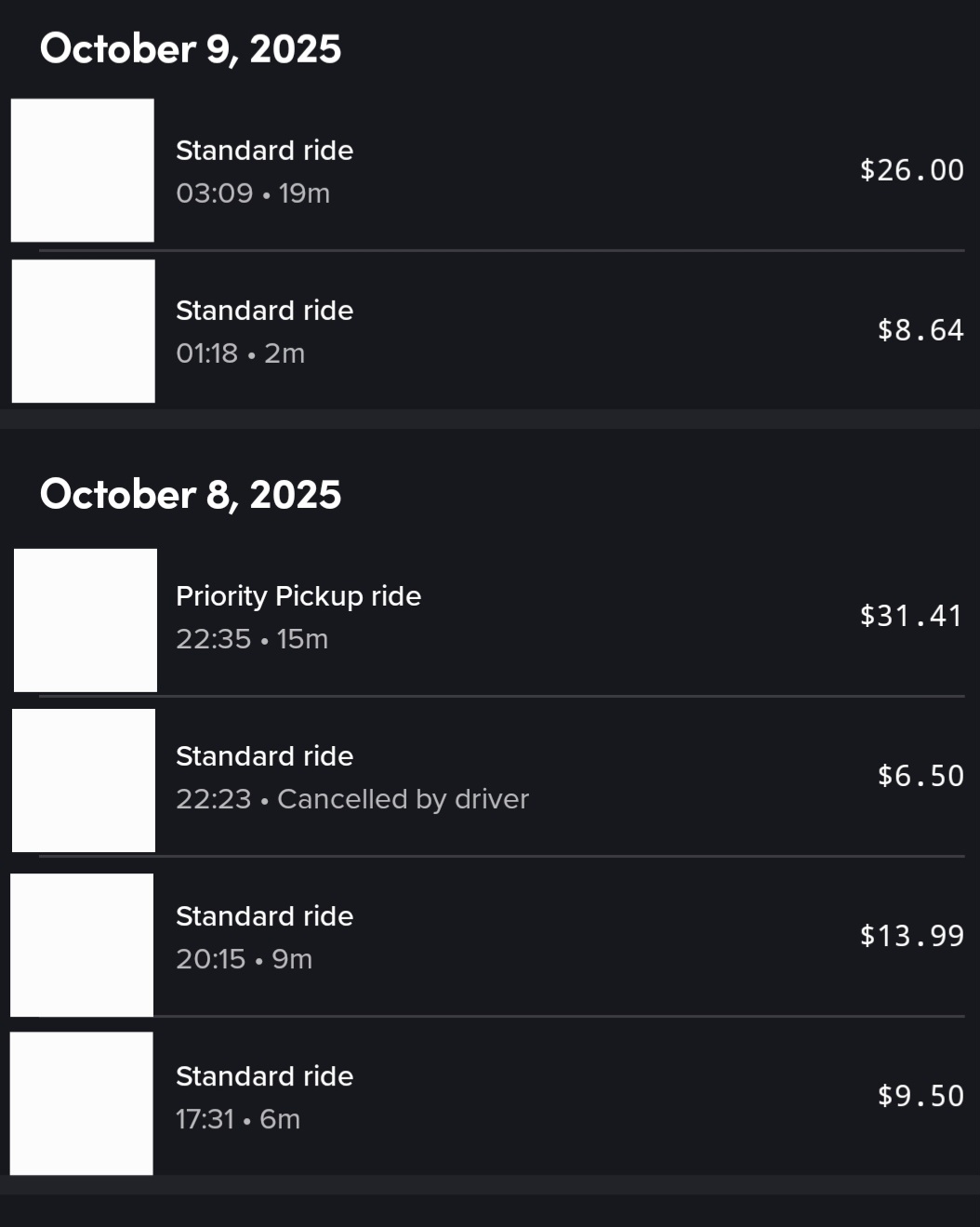The width and height of the screenshot is (980, 1227).
Task: Tap the thumbnail of the 01:18 ride
Action: pyautogui.click(x=84, y=331)
